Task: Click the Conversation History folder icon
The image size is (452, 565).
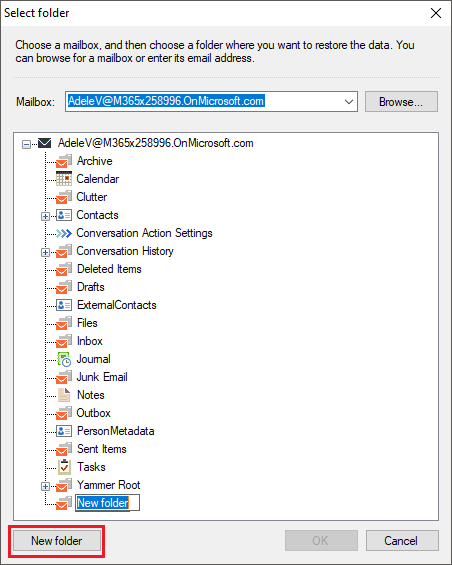Action: coord(64,251)
